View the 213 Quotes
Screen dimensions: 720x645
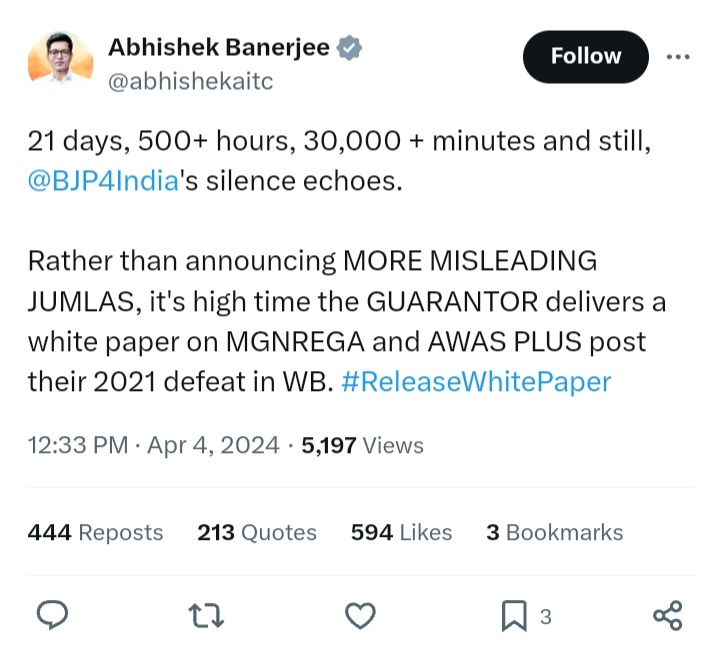pos(257,533)
